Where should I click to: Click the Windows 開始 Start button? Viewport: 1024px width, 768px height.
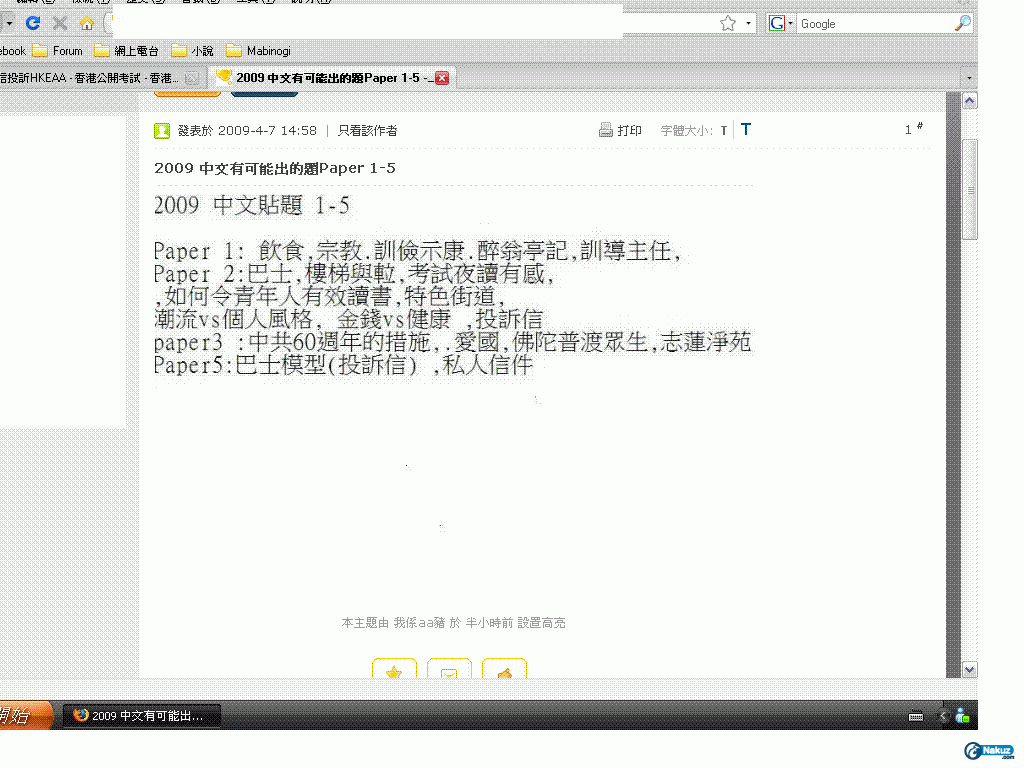24,716
